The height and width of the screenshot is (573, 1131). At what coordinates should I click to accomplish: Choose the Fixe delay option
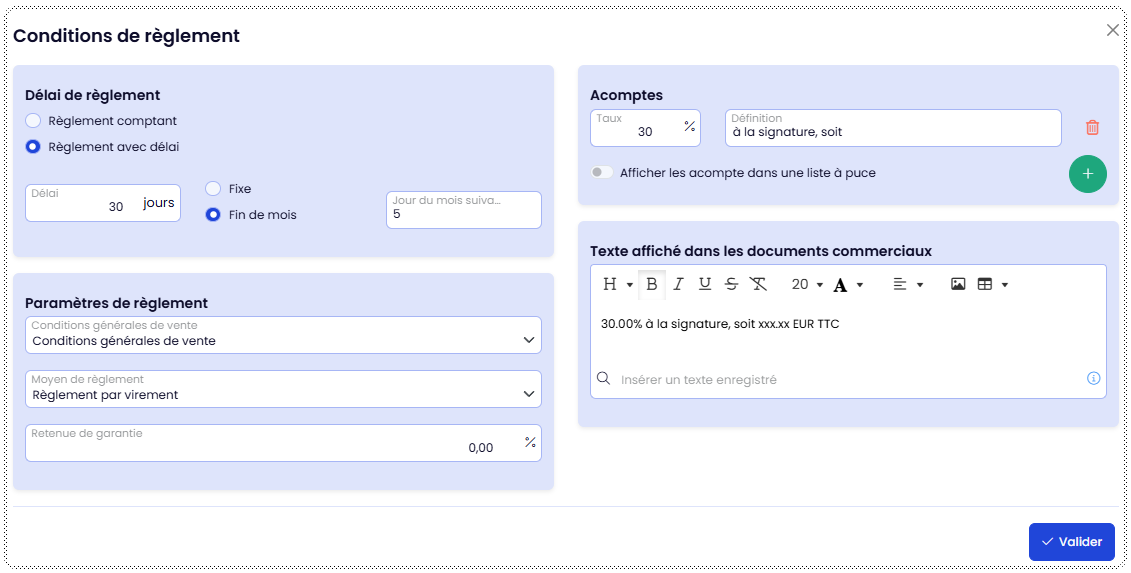tap(213, 189)
